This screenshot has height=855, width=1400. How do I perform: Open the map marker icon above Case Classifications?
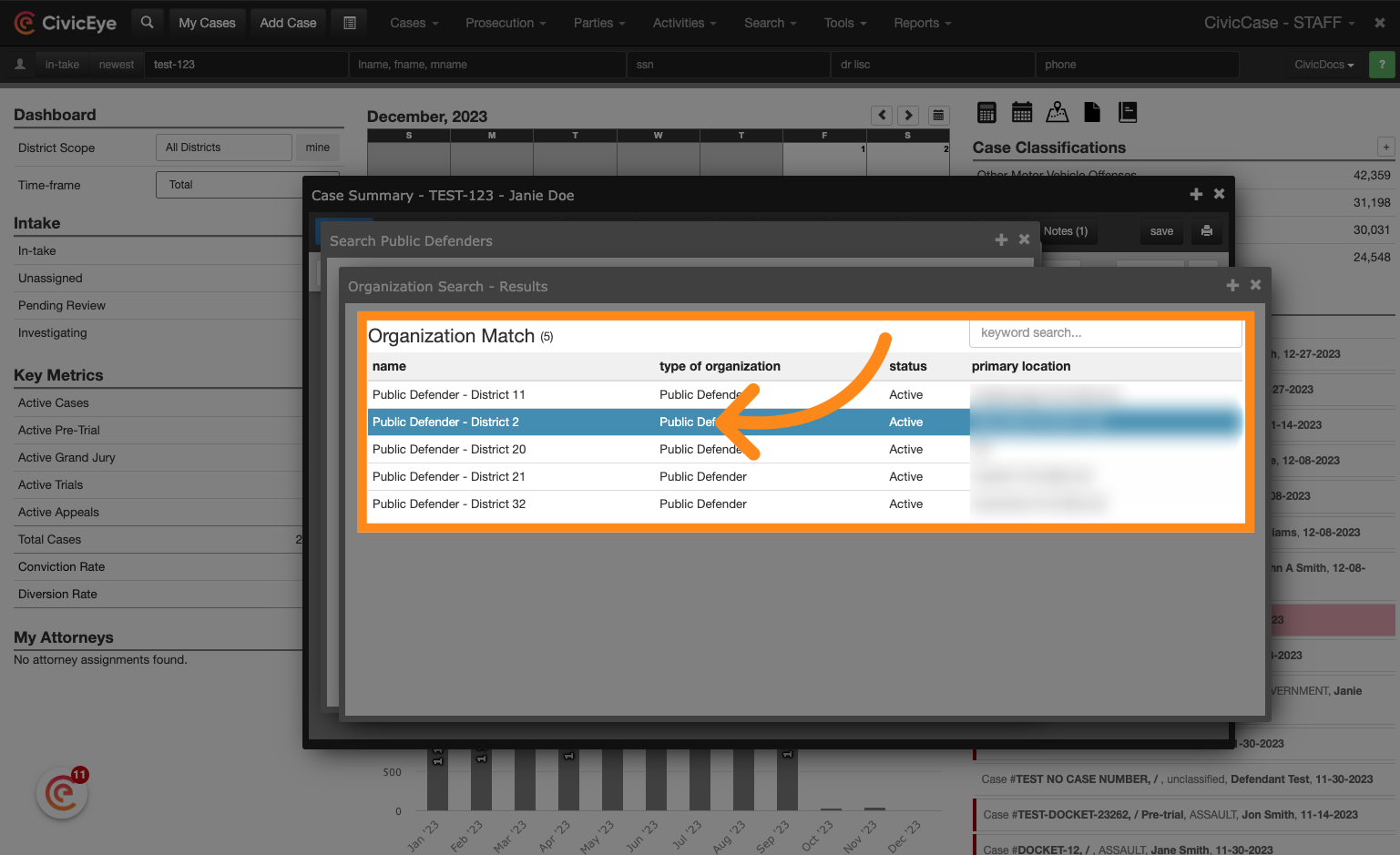coord(1058,113)
